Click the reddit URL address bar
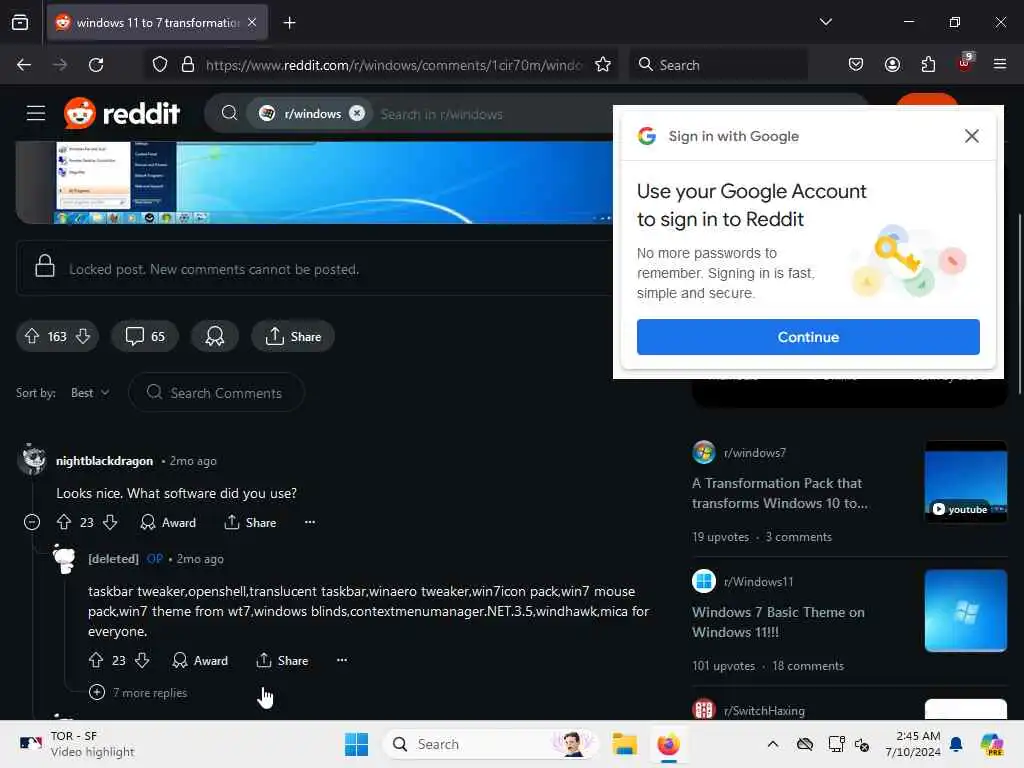1024x768 pixels. click(393, 65)
